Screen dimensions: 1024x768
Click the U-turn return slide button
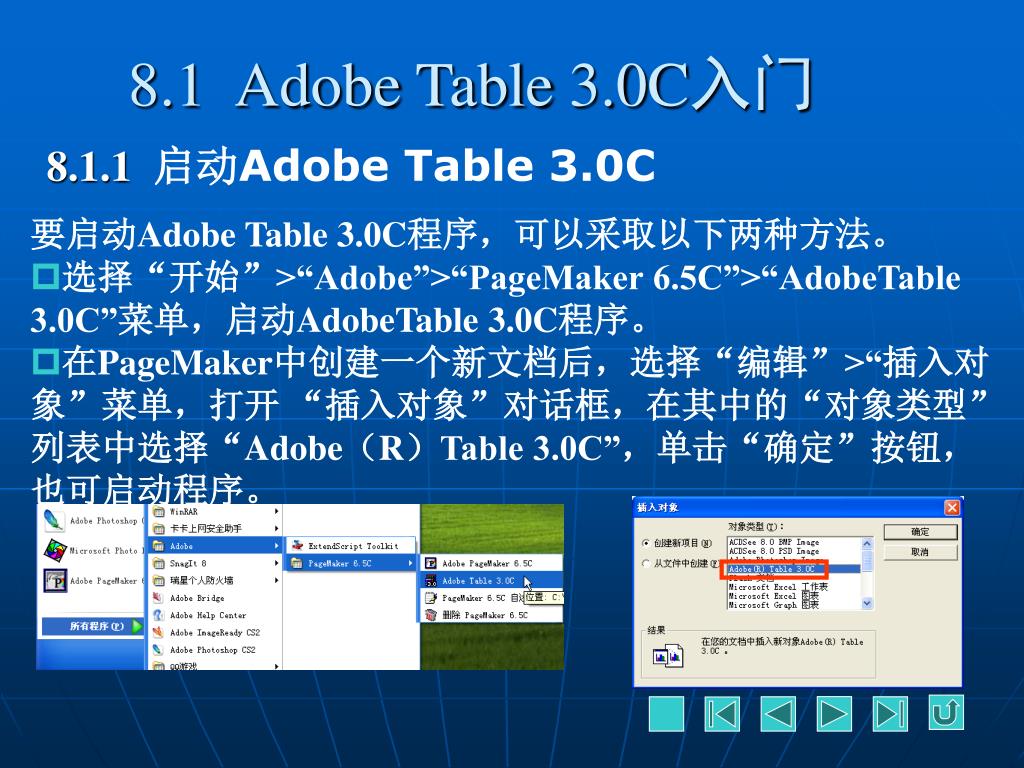tap(946, 712)
